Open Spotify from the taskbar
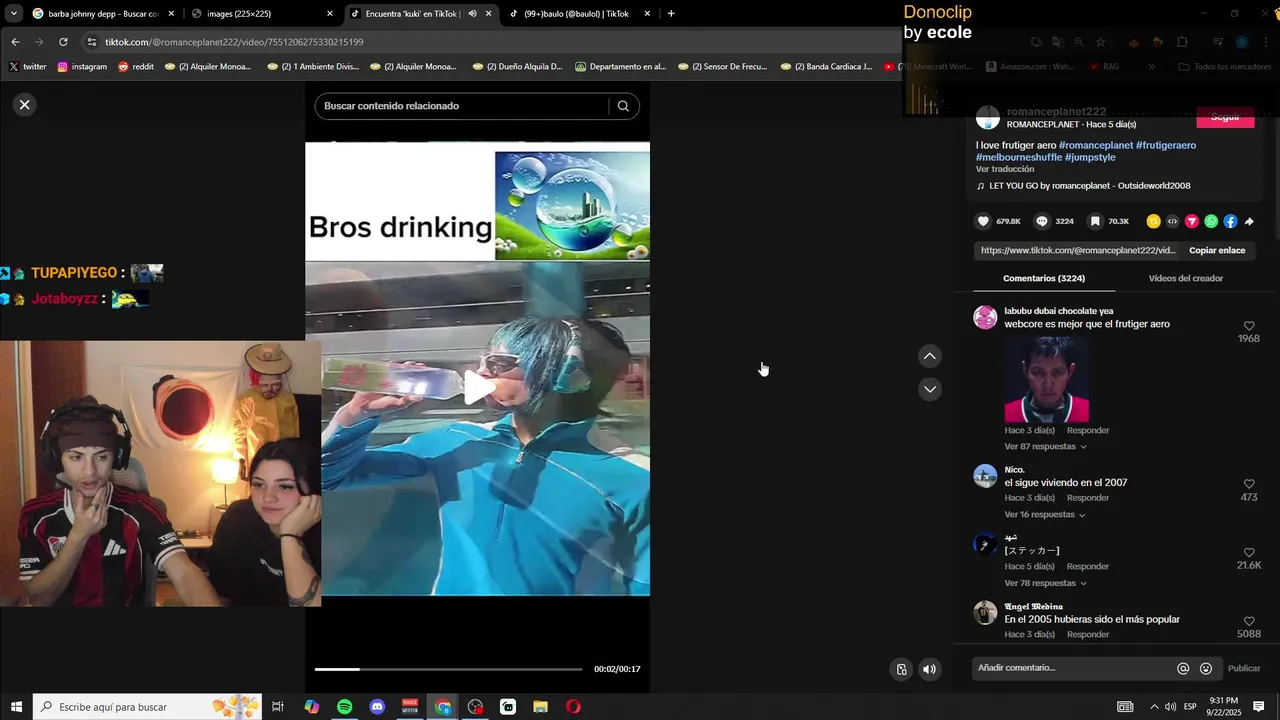1280x720 pixels. [344, 707]
